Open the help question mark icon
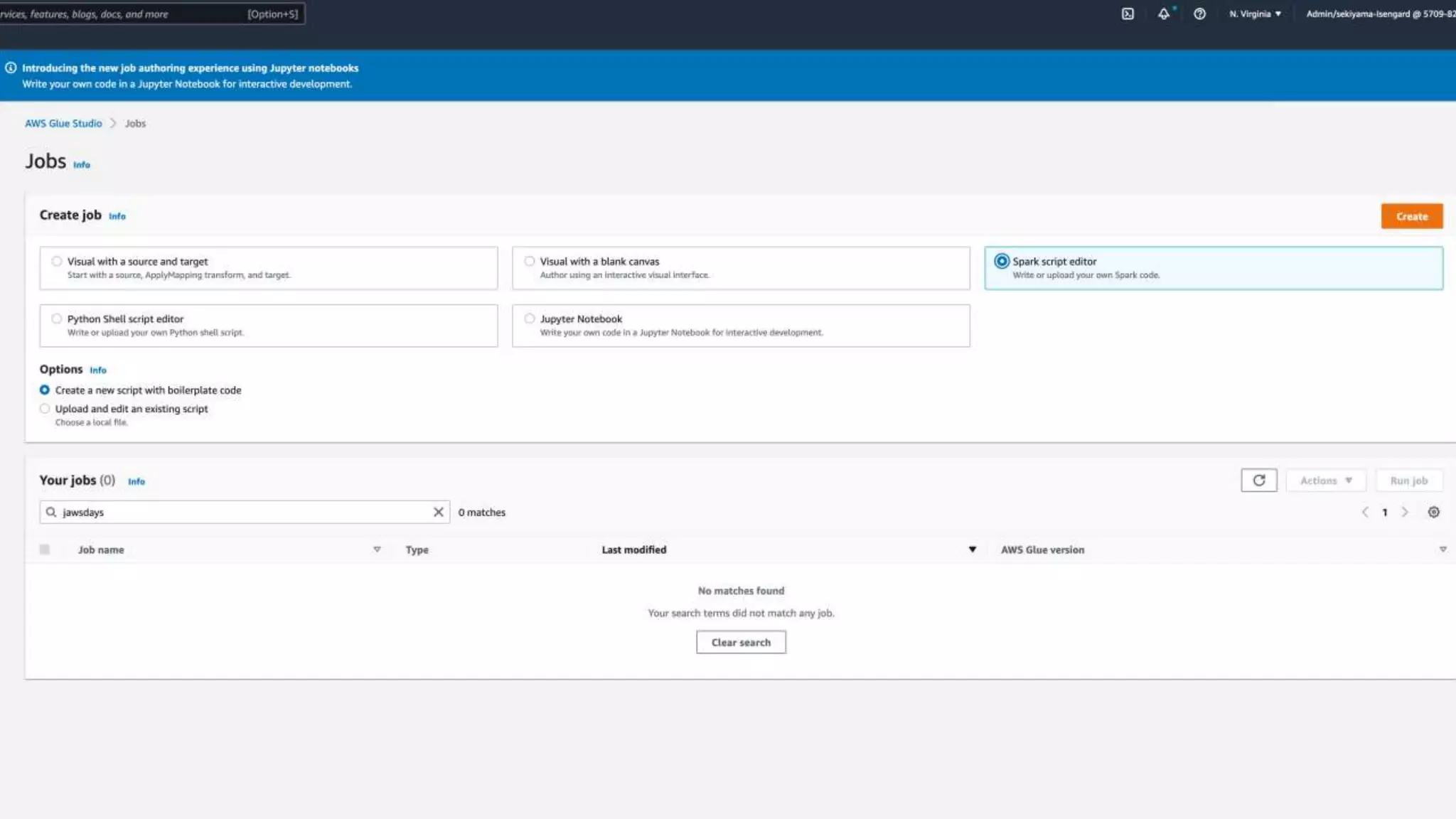Screen dimensions: 1456x819 (1199, 14)
